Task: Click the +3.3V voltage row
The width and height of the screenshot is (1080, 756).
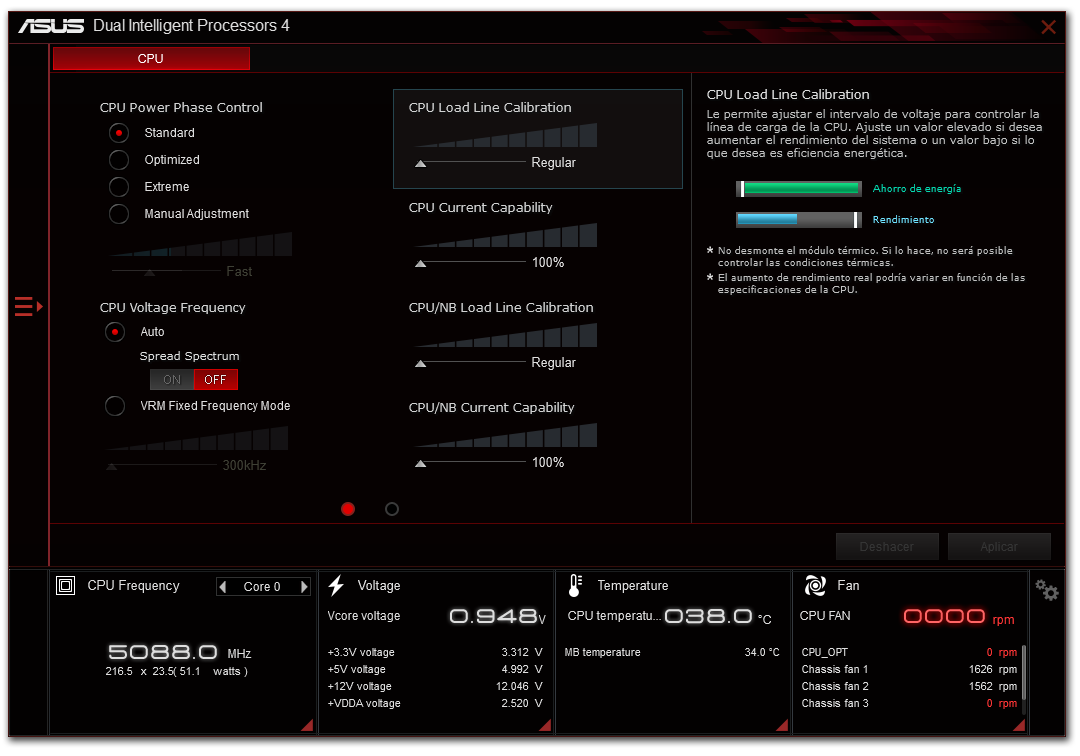Action: [435, 652]
